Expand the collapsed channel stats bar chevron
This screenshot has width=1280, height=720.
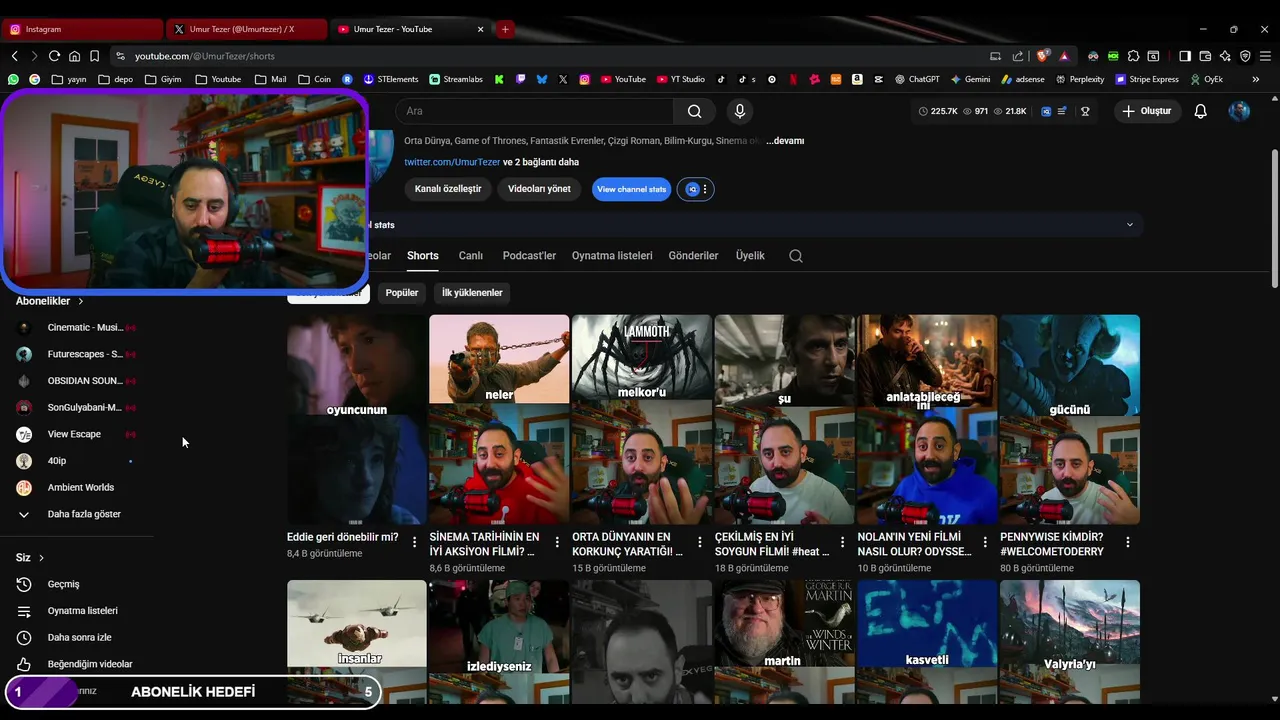(1130, 225)
